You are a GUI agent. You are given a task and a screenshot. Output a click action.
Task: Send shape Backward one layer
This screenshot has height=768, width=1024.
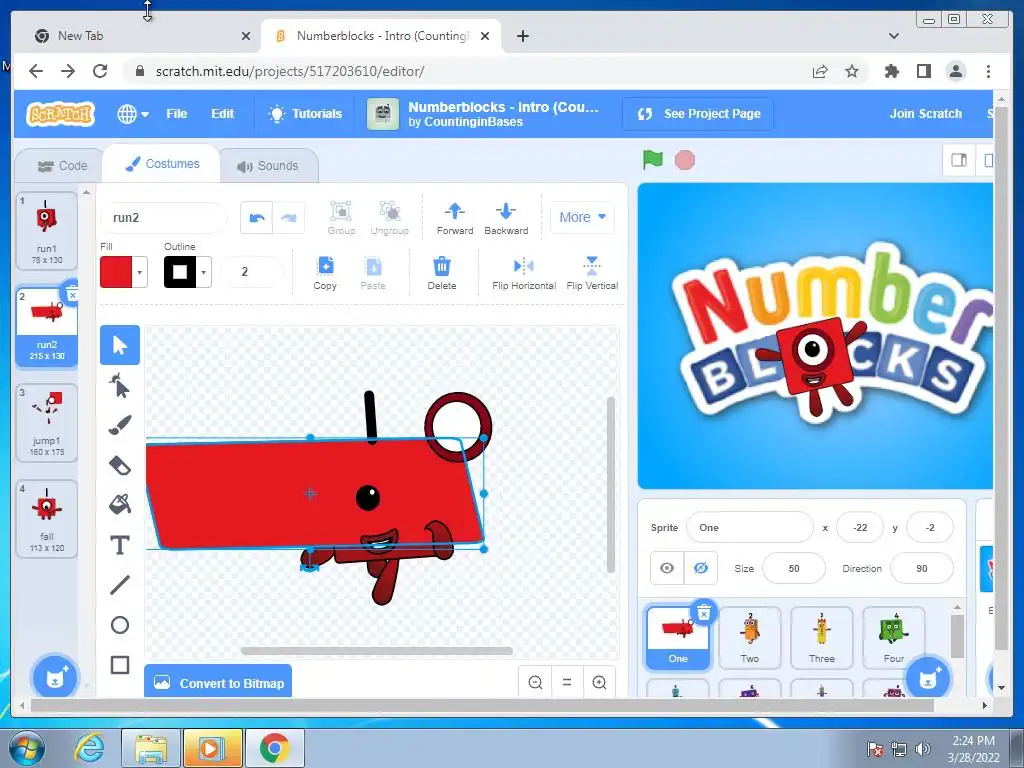pyautogui.click(x=506, y=217)
